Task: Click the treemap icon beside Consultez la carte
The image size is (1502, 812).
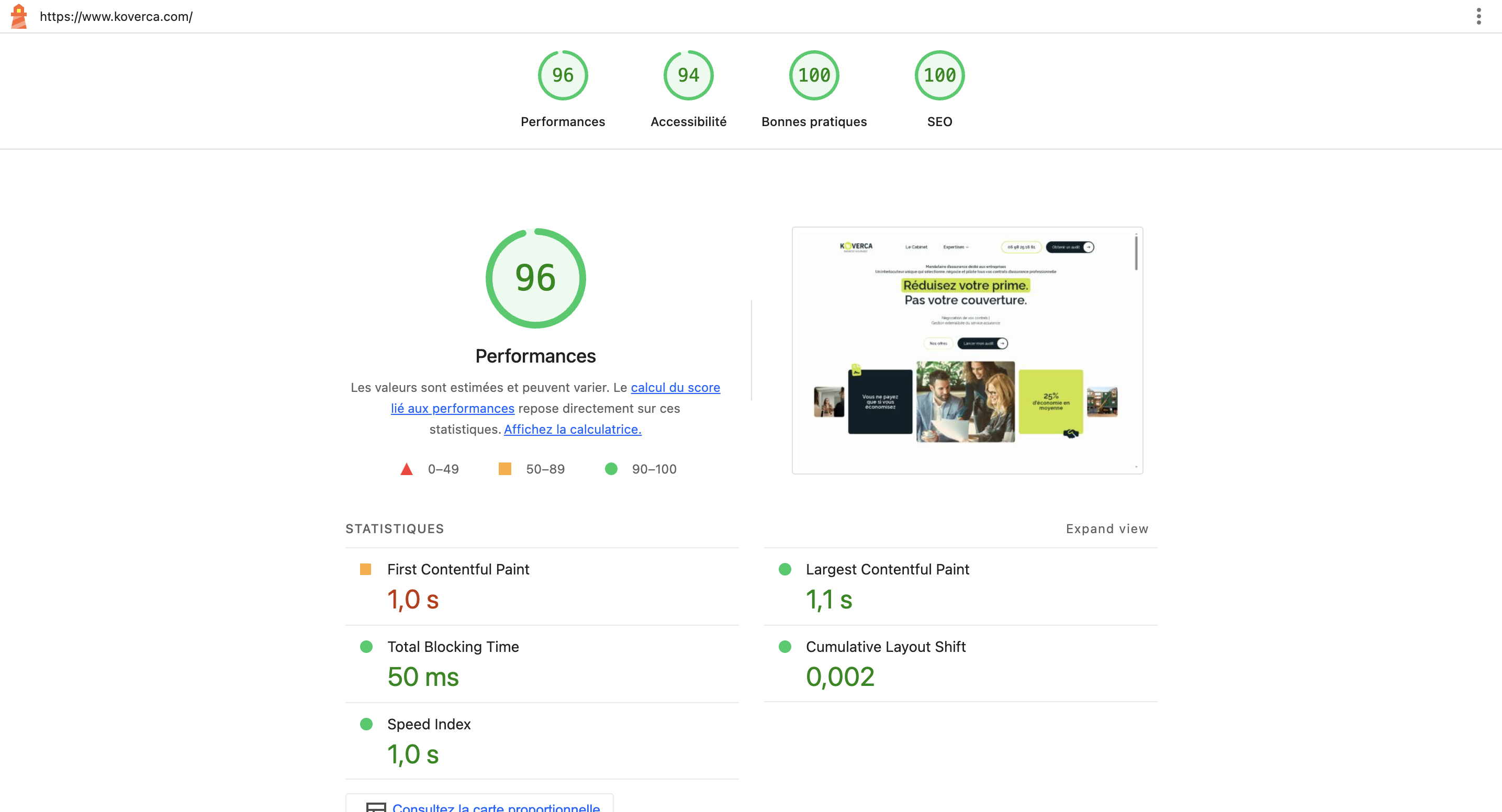Action: [376, 807]
